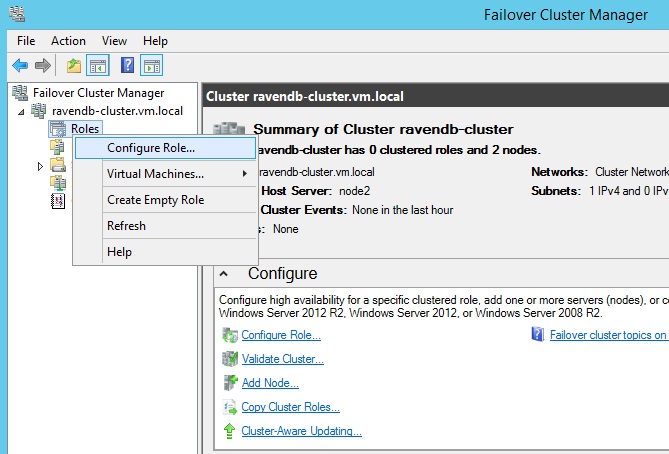Image resolution: width=669 pixels, height=454 pixels.
Task: Open the Validate Cluster... link
Action: point(282,359)
